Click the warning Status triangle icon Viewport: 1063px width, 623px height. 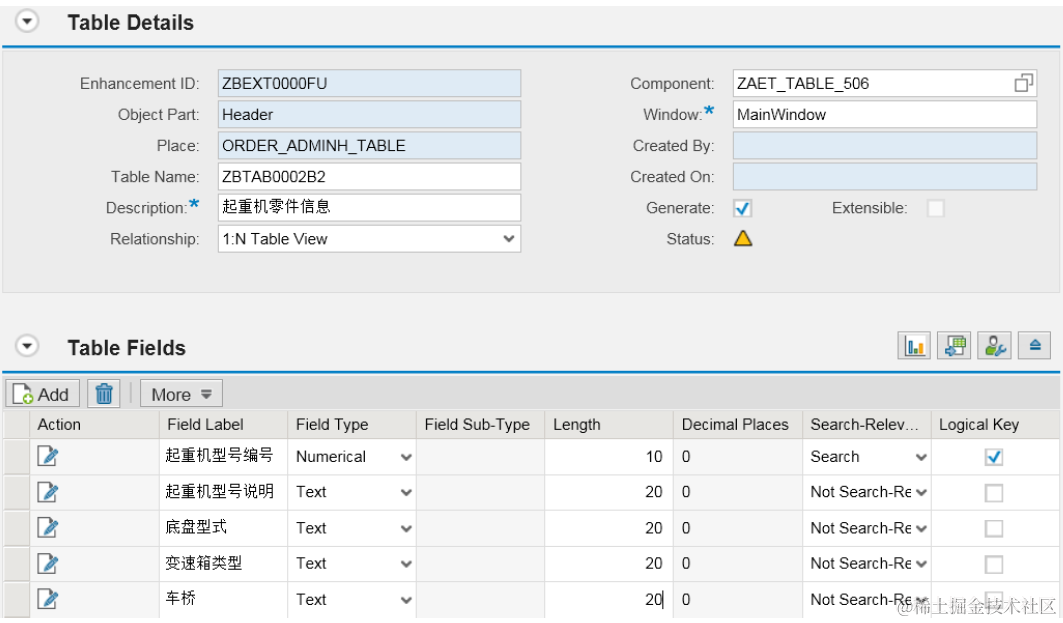(743, 239)
